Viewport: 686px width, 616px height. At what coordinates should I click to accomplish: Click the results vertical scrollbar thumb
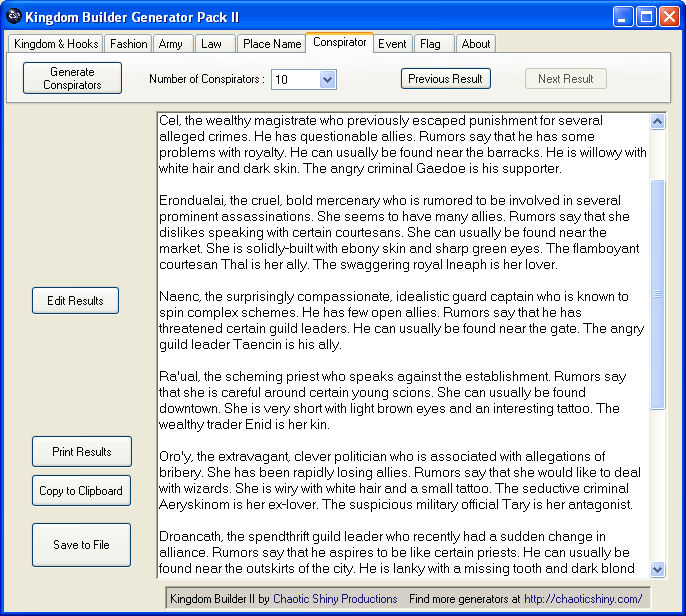pyautogui.click(x=658, y=294)
